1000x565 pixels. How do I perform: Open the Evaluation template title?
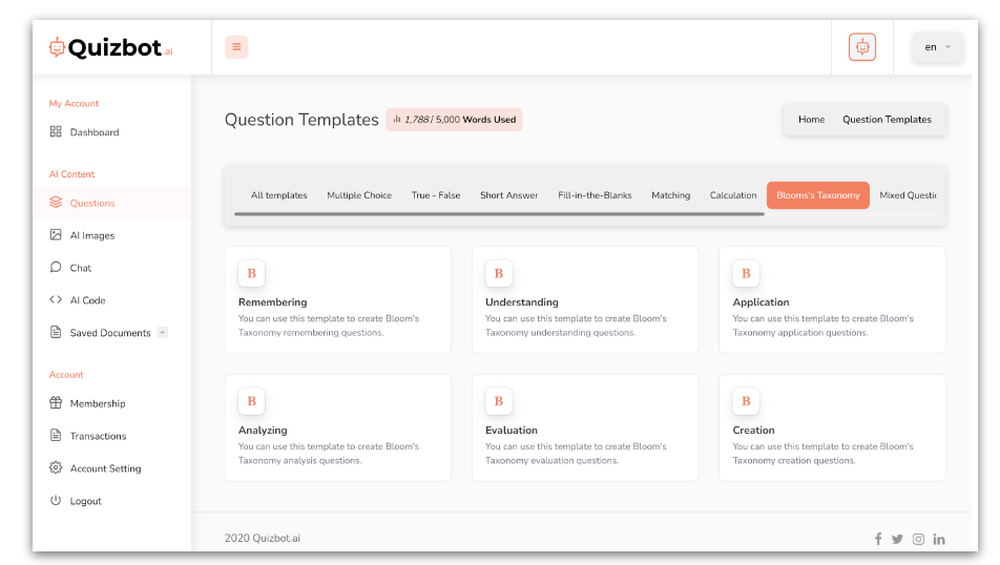tap(511, 430)
